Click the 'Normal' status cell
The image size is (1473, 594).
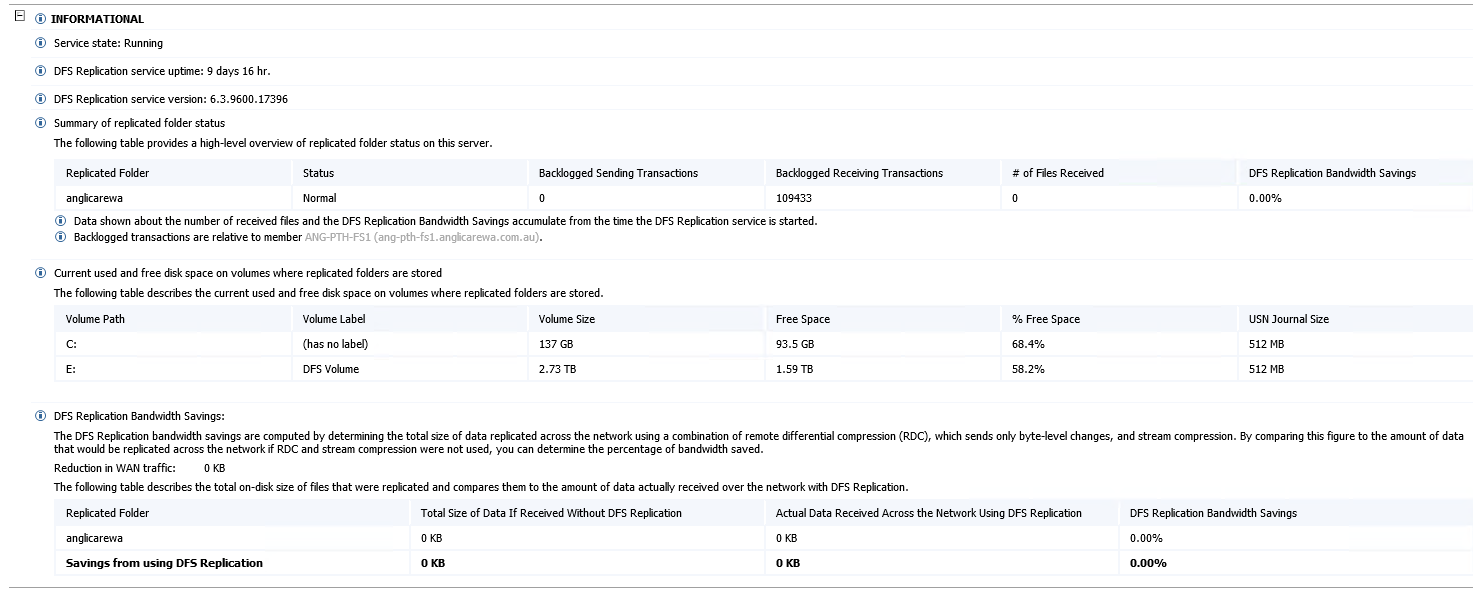click(x=320, y=198)
